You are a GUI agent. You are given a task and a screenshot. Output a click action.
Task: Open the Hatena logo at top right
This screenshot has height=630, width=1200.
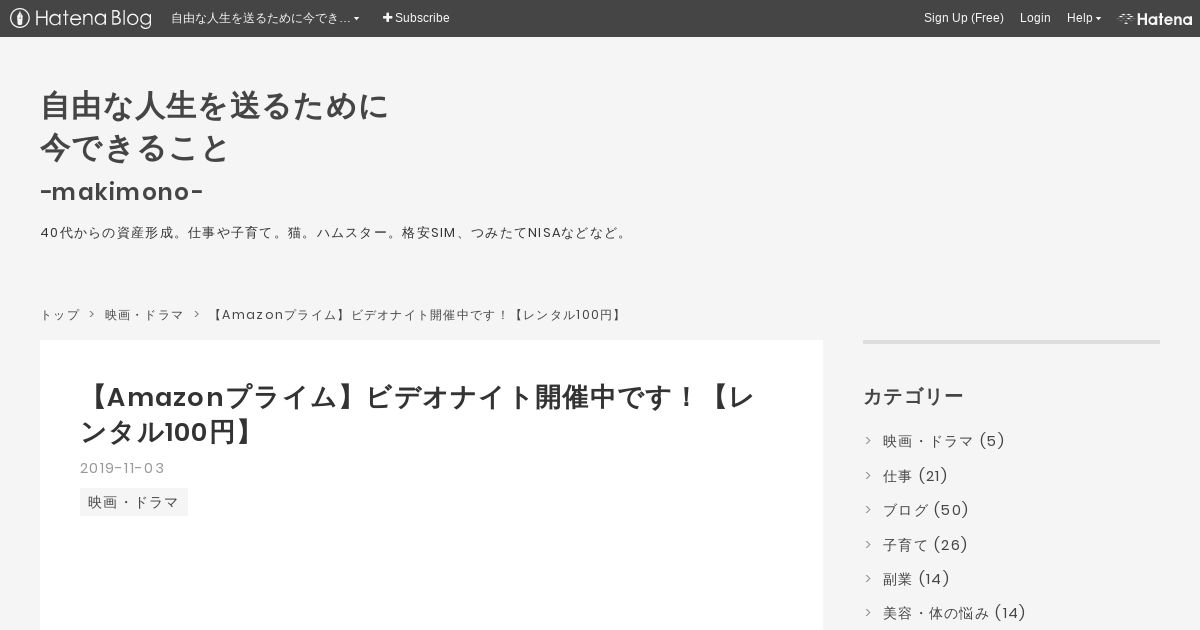click(1155, 18)
